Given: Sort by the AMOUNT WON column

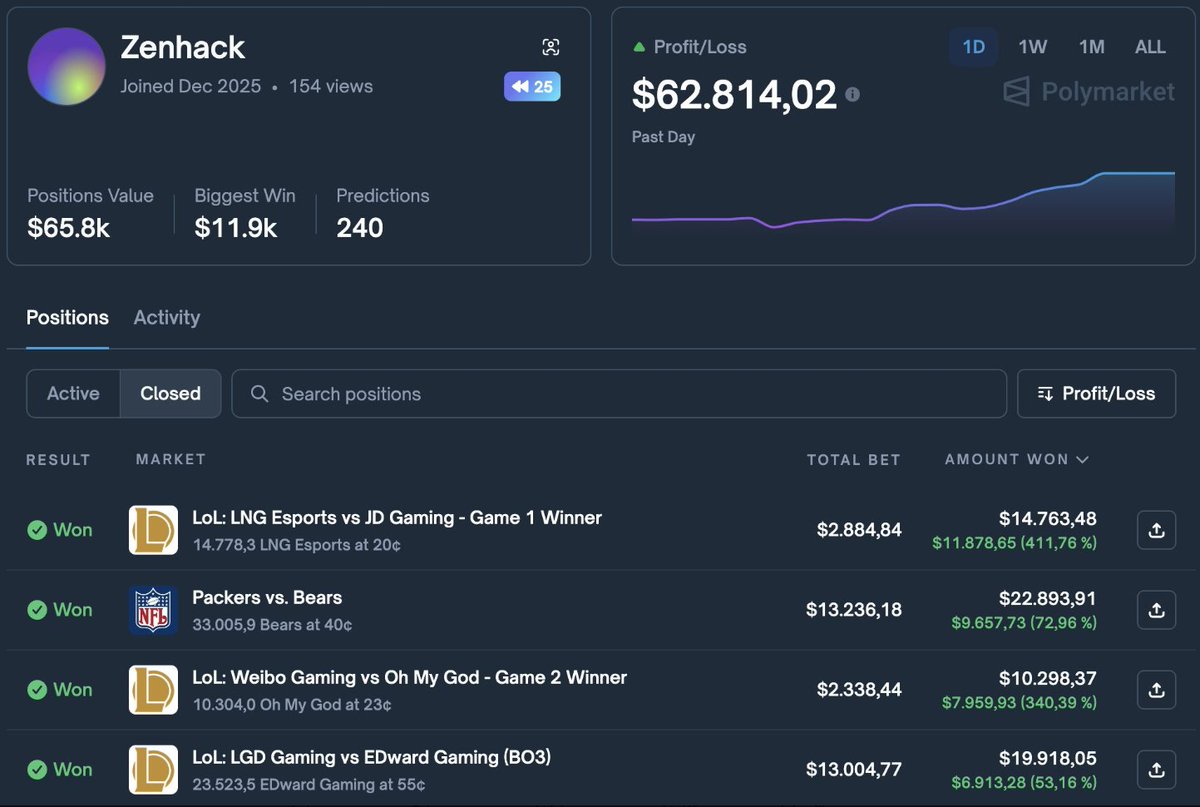Looking at the screenshot, I should (1016, 460).
